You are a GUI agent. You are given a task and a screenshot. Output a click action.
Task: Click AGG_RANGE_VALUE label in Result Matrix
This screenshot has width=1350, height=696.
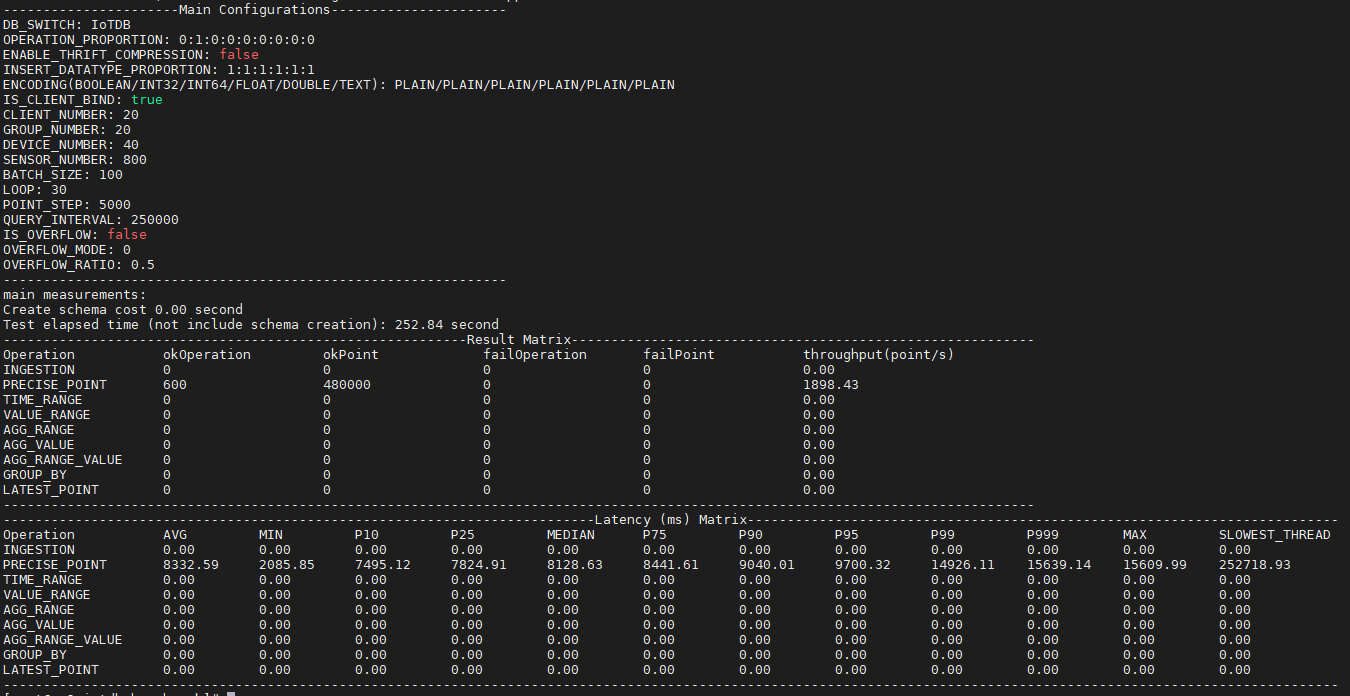tap(63, 460)
